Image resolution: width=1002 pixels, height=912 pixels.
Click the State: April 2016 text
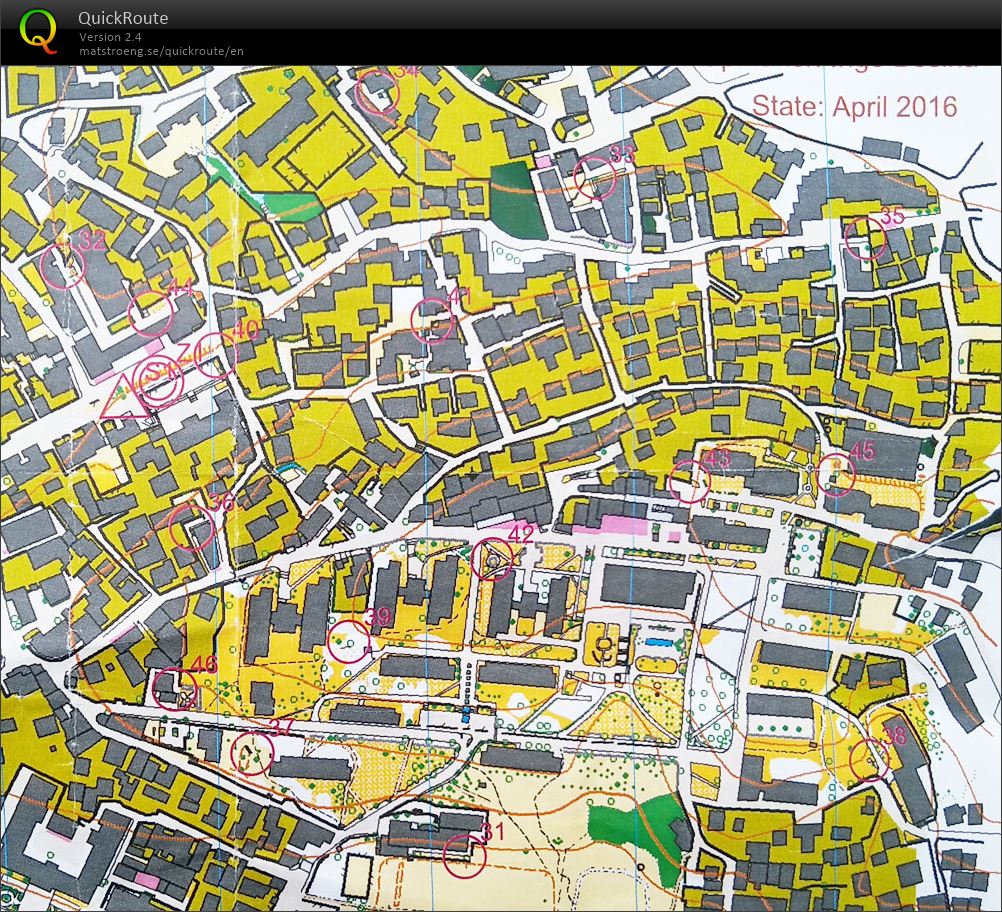pos(855,107)
